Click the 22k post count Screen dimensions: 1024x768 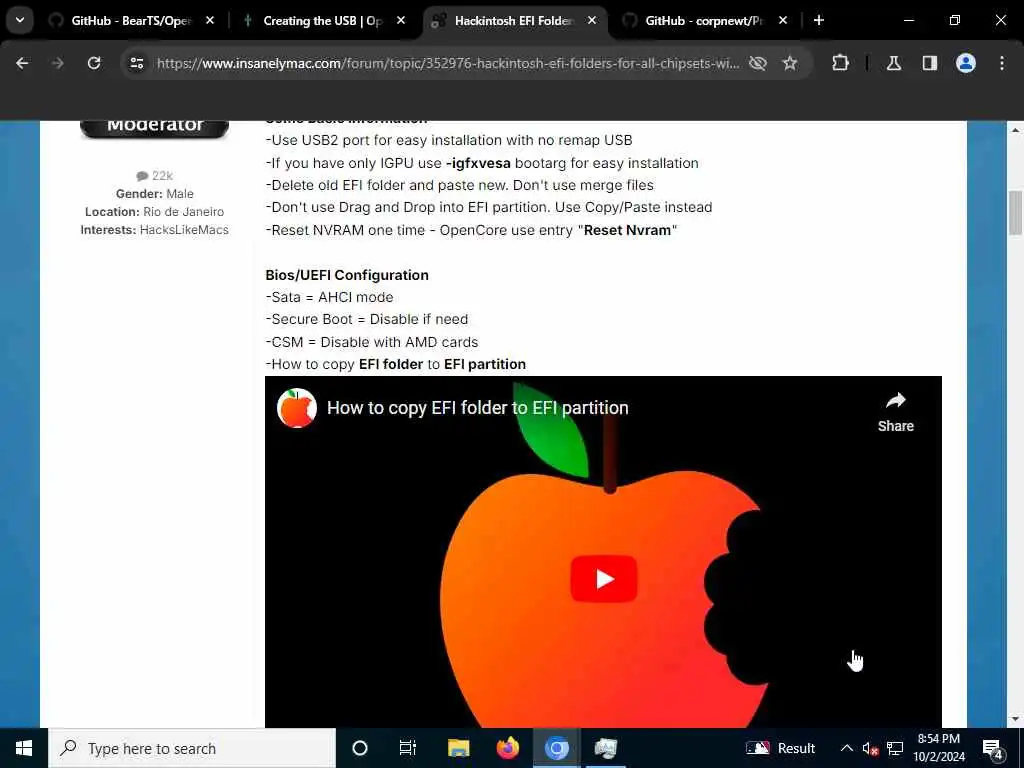pos(155,176)
